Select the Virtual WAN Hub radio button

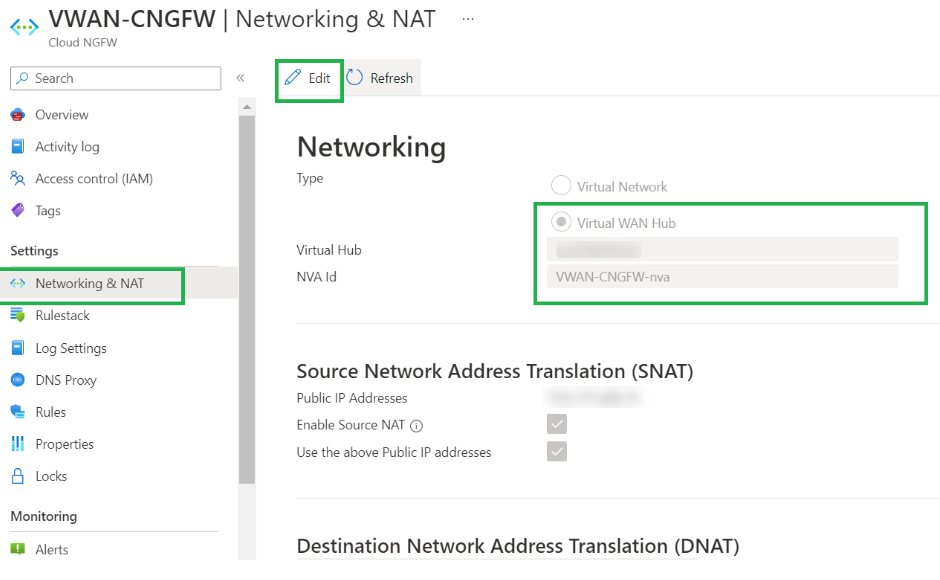(x=561, y=222)
